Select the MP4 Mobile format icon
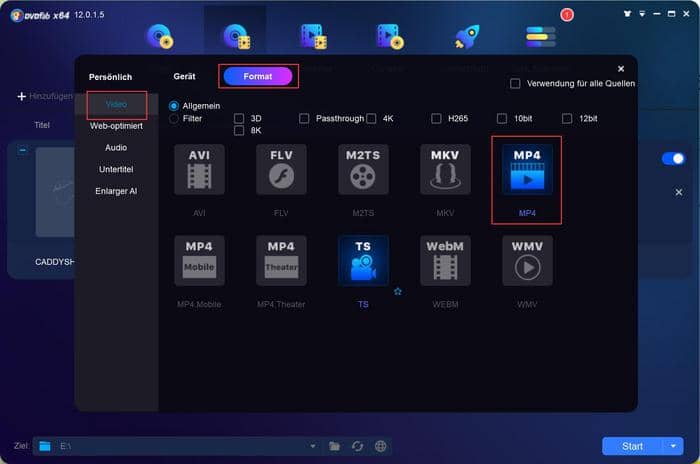The width and height of the screenshot is (700, 464). click(199, 260)
